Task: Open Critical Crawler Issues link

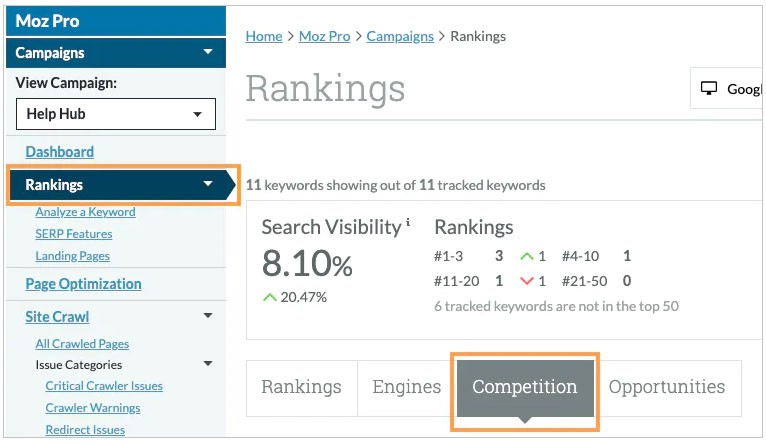Action: click(x=104, y=386)
